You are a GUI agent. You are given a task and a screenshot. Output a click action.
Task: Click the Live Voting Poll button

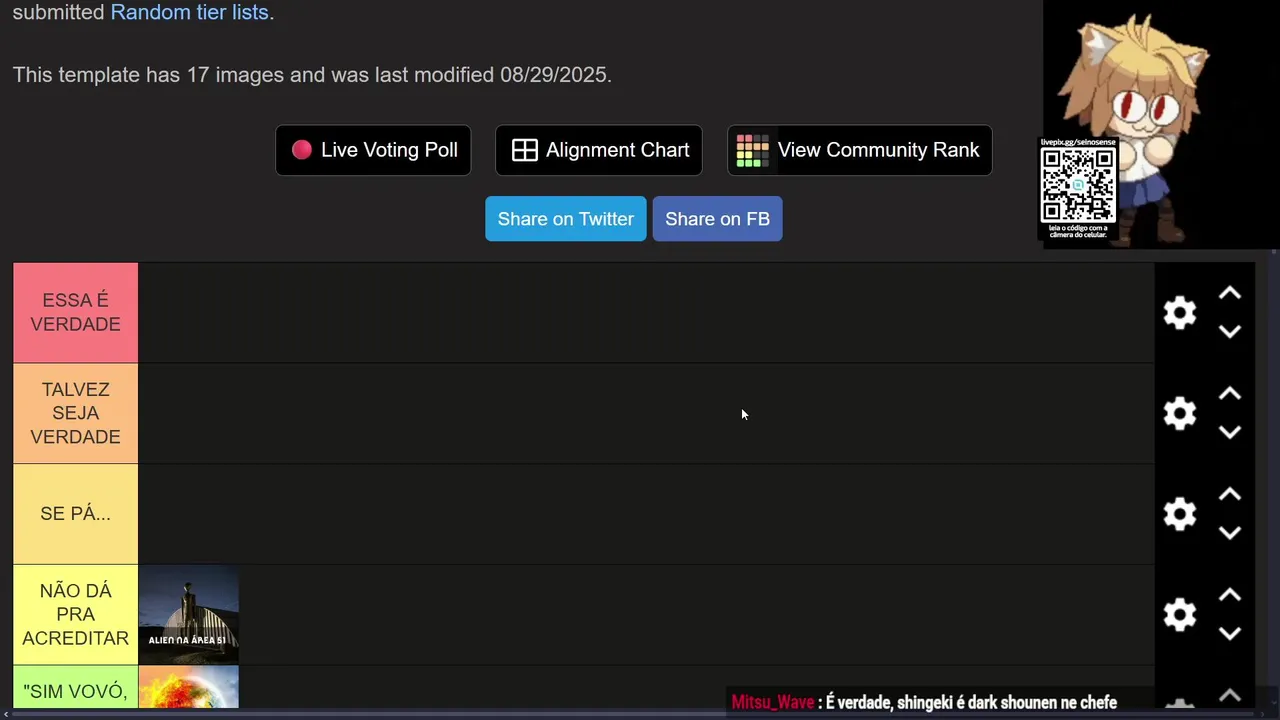click(373, 150)
